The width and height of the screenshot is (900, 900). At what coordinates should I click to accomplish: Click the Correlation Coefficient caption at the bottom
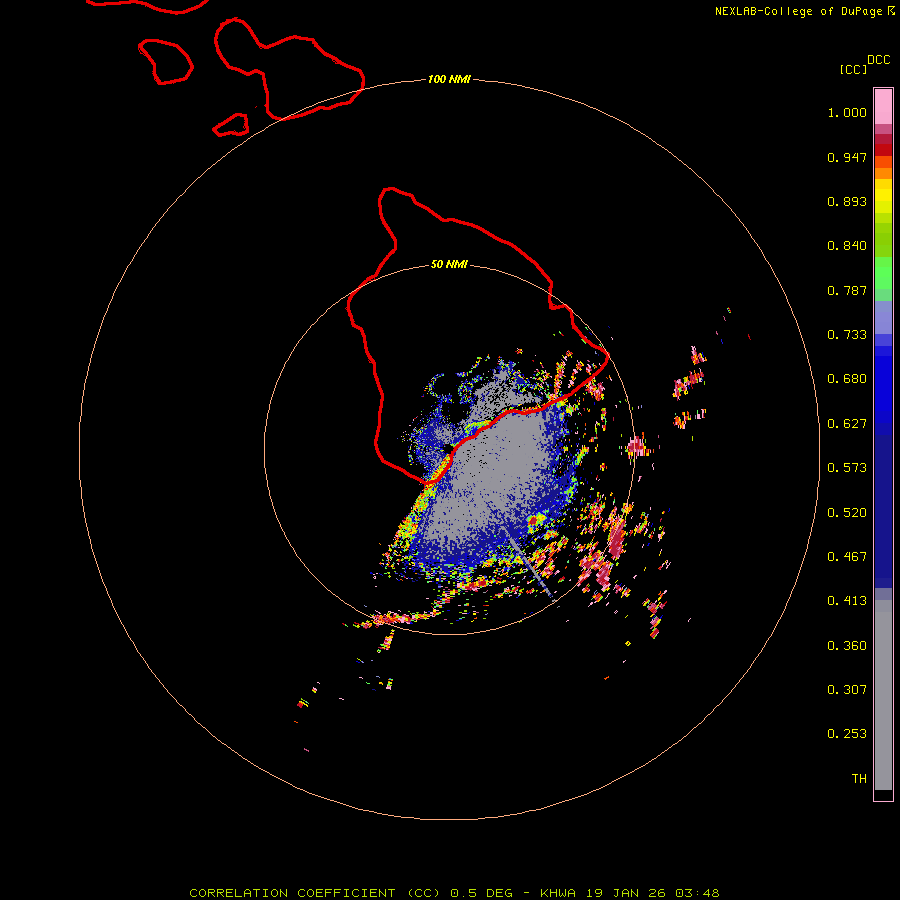tap(454, 893)
